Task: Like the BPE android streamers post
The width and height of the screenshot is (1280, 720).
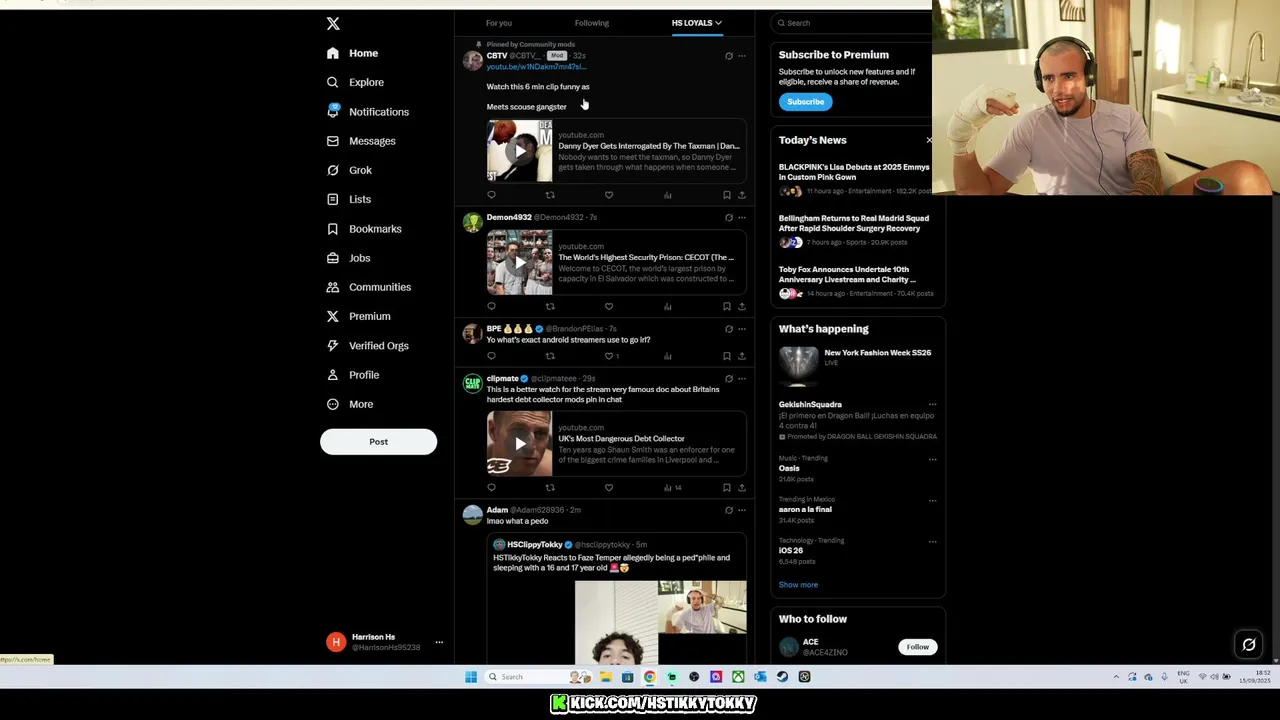Action: coord(609,356)
